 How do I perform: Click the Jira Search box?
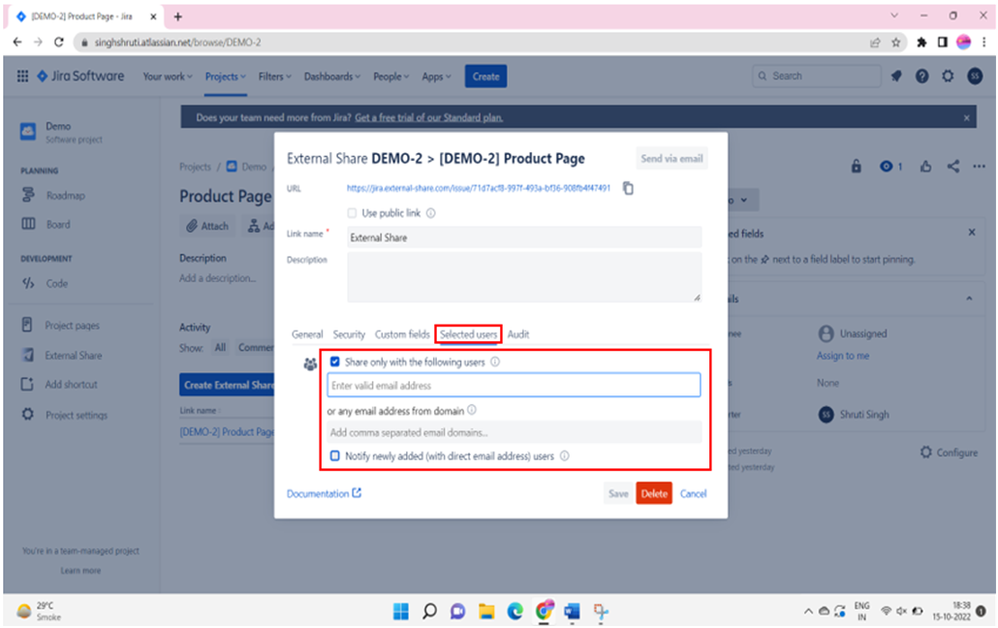(817, 76)
